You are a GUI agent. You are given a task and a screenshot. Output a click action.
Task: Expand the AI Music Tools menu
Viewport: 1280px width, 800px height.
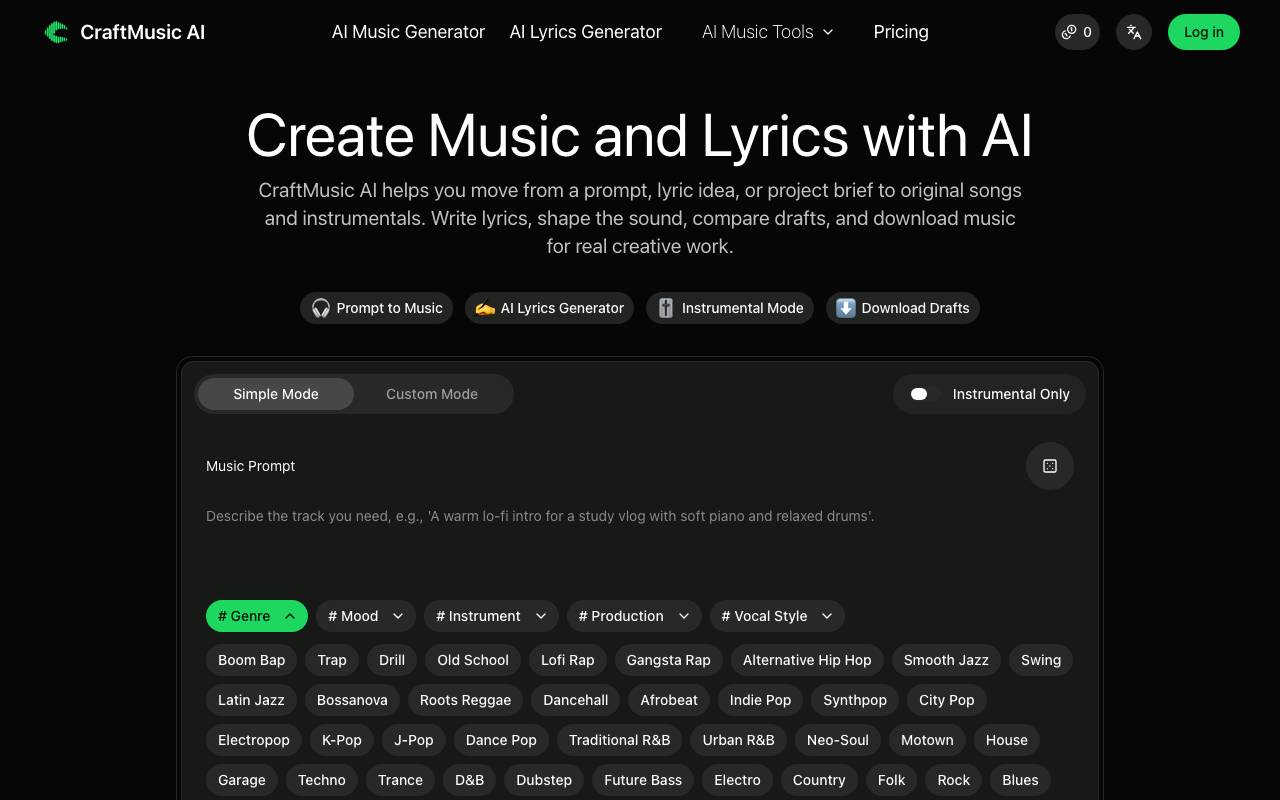pos(768,32)
